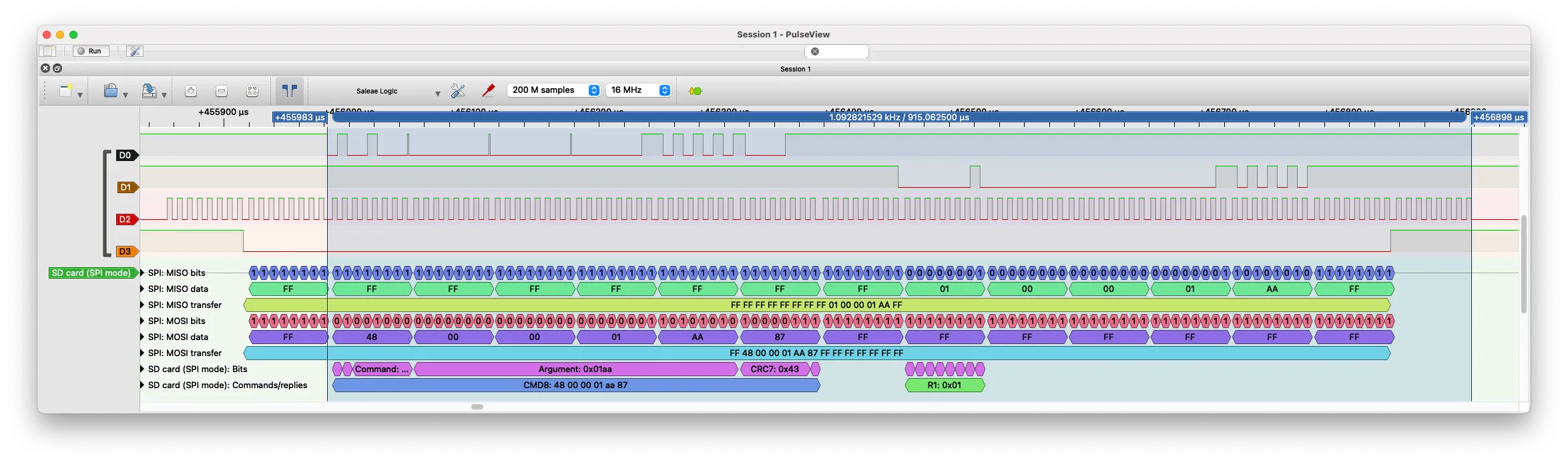Open the new view dropdown arrow
The width and height of the screenshot is (1568, 463).
tap(80, 95)
